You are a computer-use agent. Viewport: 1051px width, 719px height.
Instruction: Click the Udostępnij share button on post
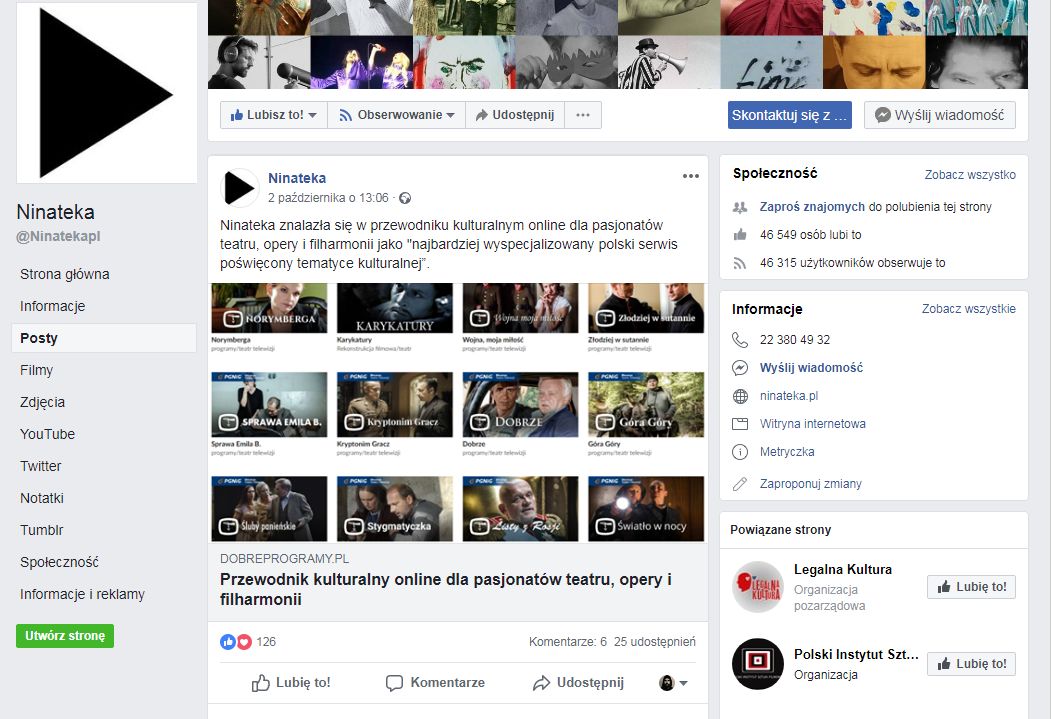578,683
